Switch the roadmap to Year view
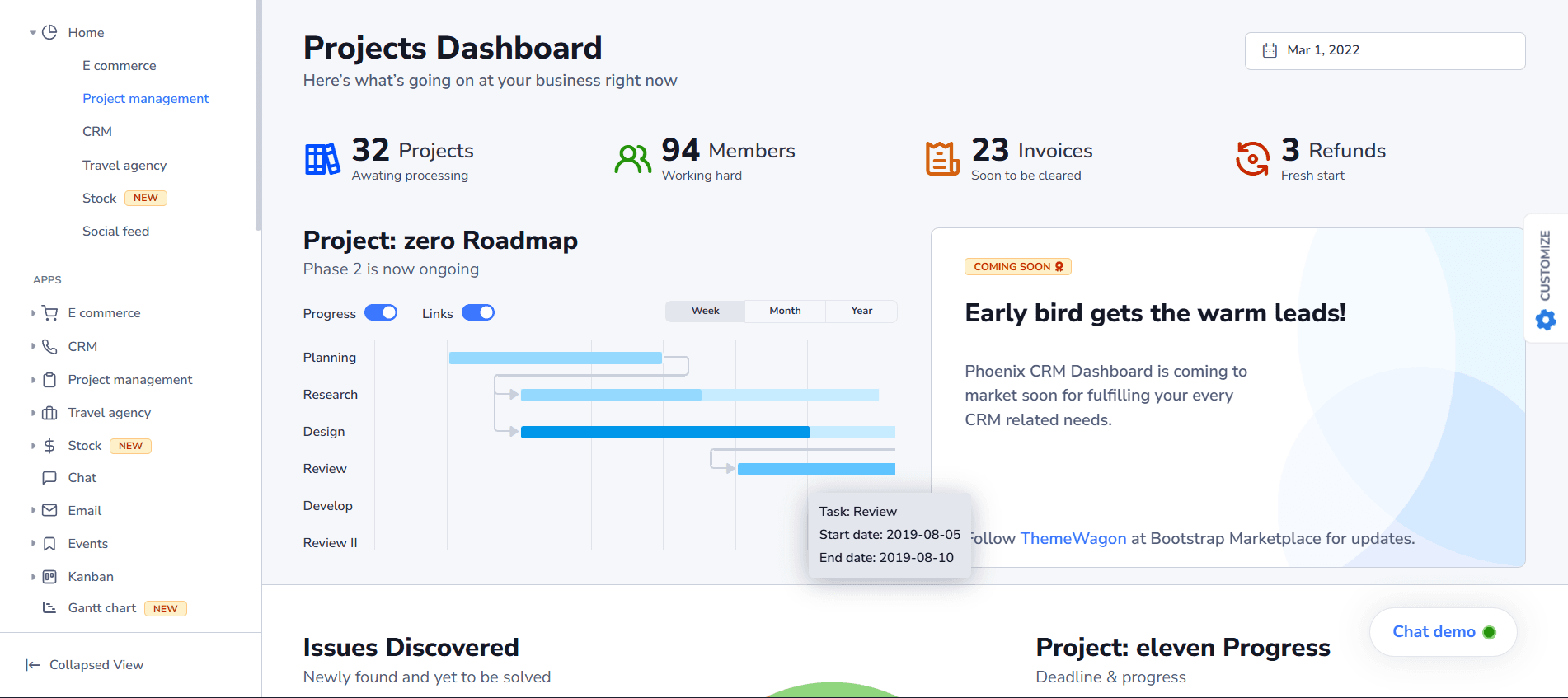Screen dimensions: 1568x698 tap(861, 311)
